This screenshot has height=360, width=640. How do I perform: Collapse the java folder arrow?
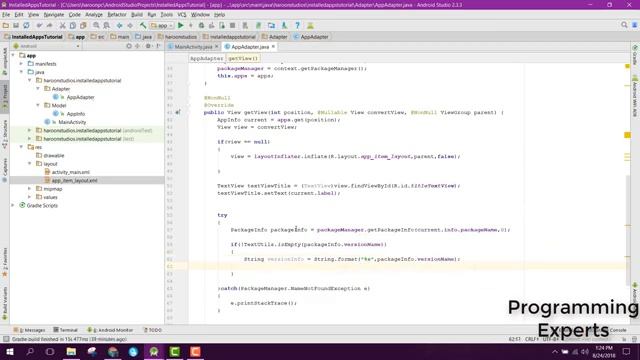[21, 72]
